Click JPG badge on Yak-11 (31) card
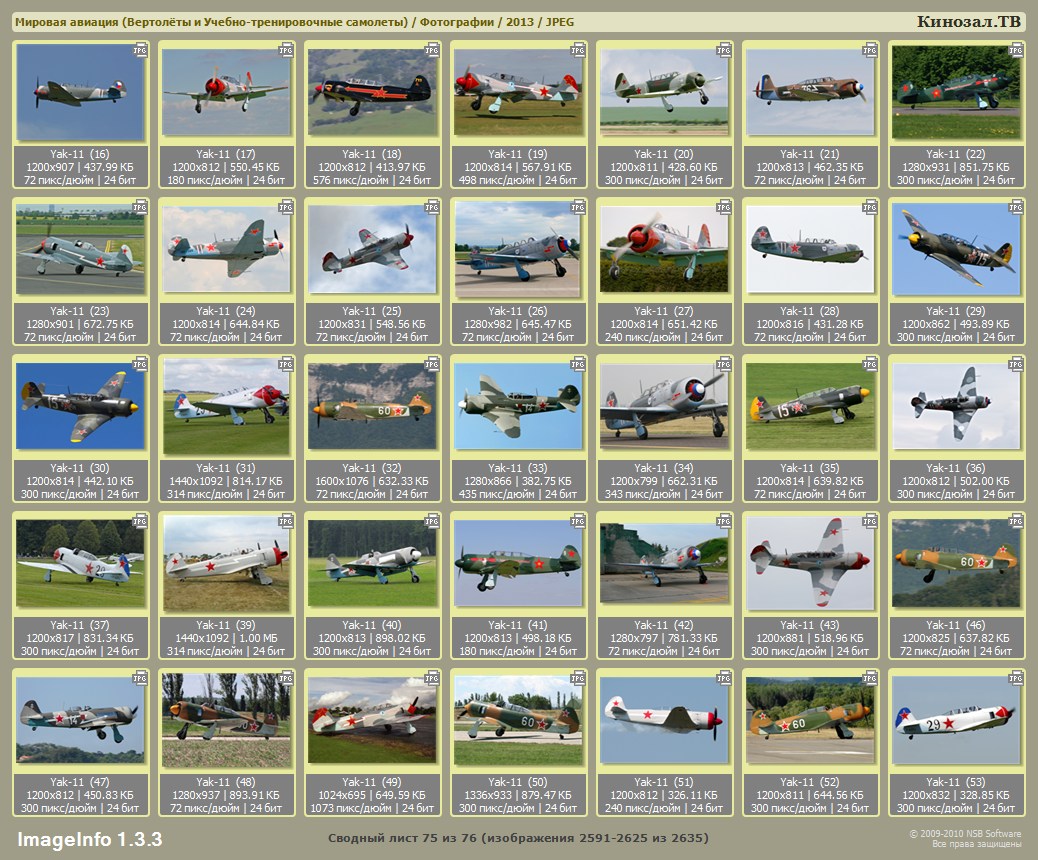Screen dimensions: 1038x860 point(286,364)
